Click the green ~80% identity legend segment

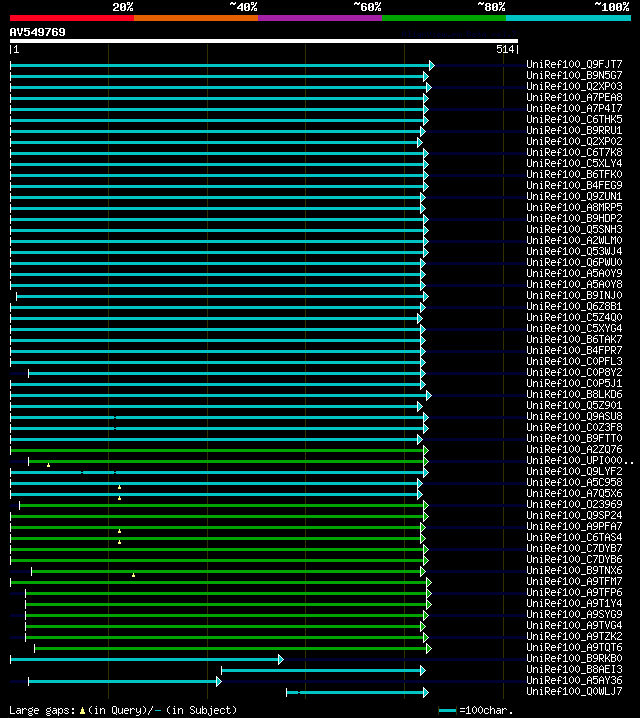(444, 18)
